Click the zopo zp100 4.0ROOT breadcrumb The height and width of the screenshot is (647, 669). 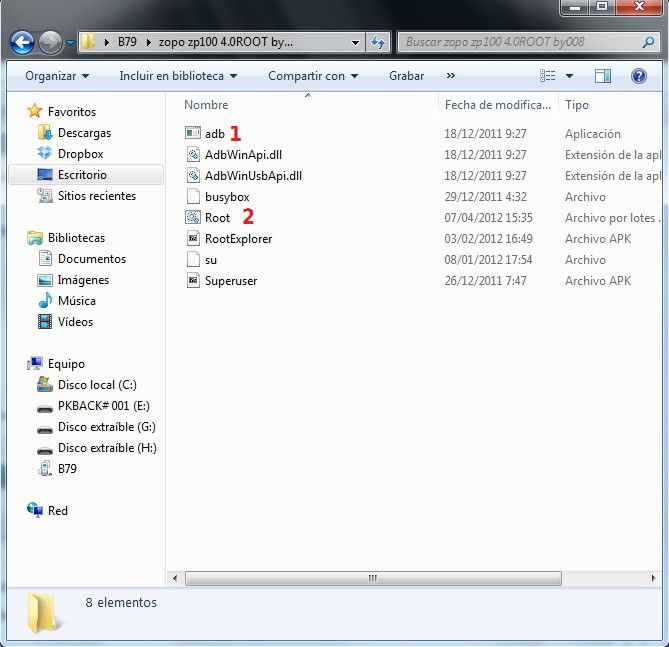coord(226,42)
